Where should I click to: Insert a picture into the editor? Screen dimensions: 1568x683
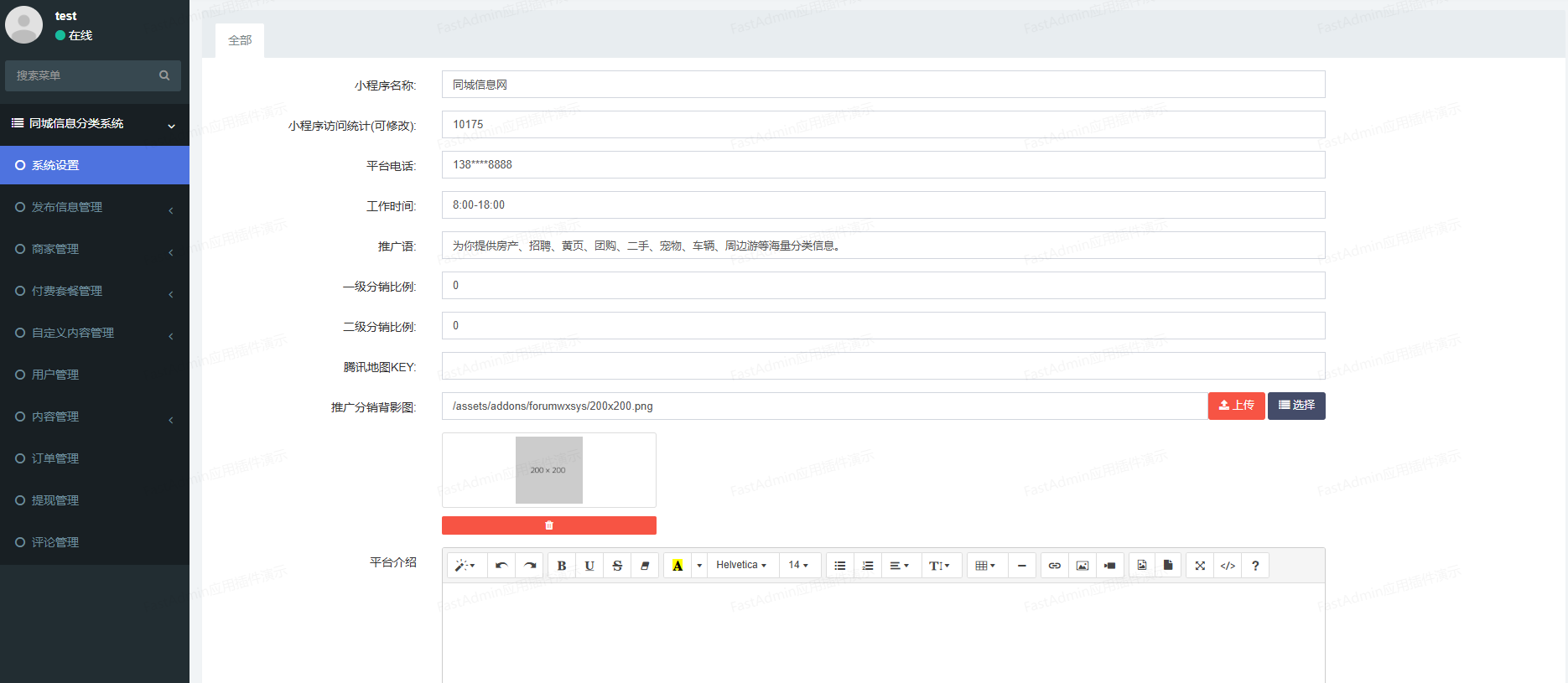[1083, 566]
